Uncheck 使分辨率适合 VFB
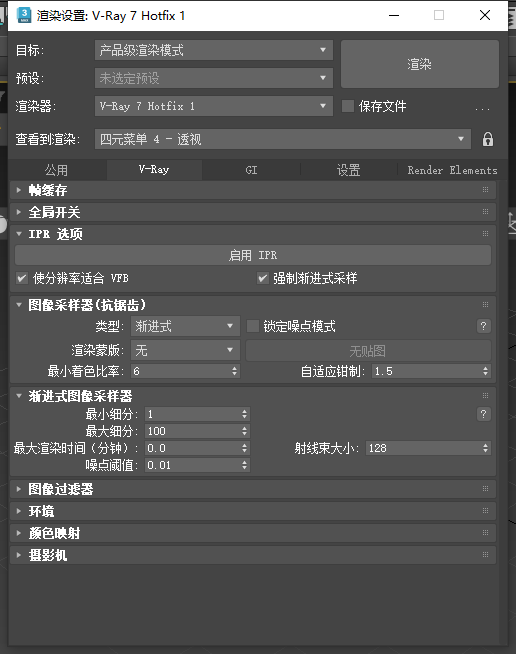Viewport: 516px width, 654px height. click(x=22, y=278)
